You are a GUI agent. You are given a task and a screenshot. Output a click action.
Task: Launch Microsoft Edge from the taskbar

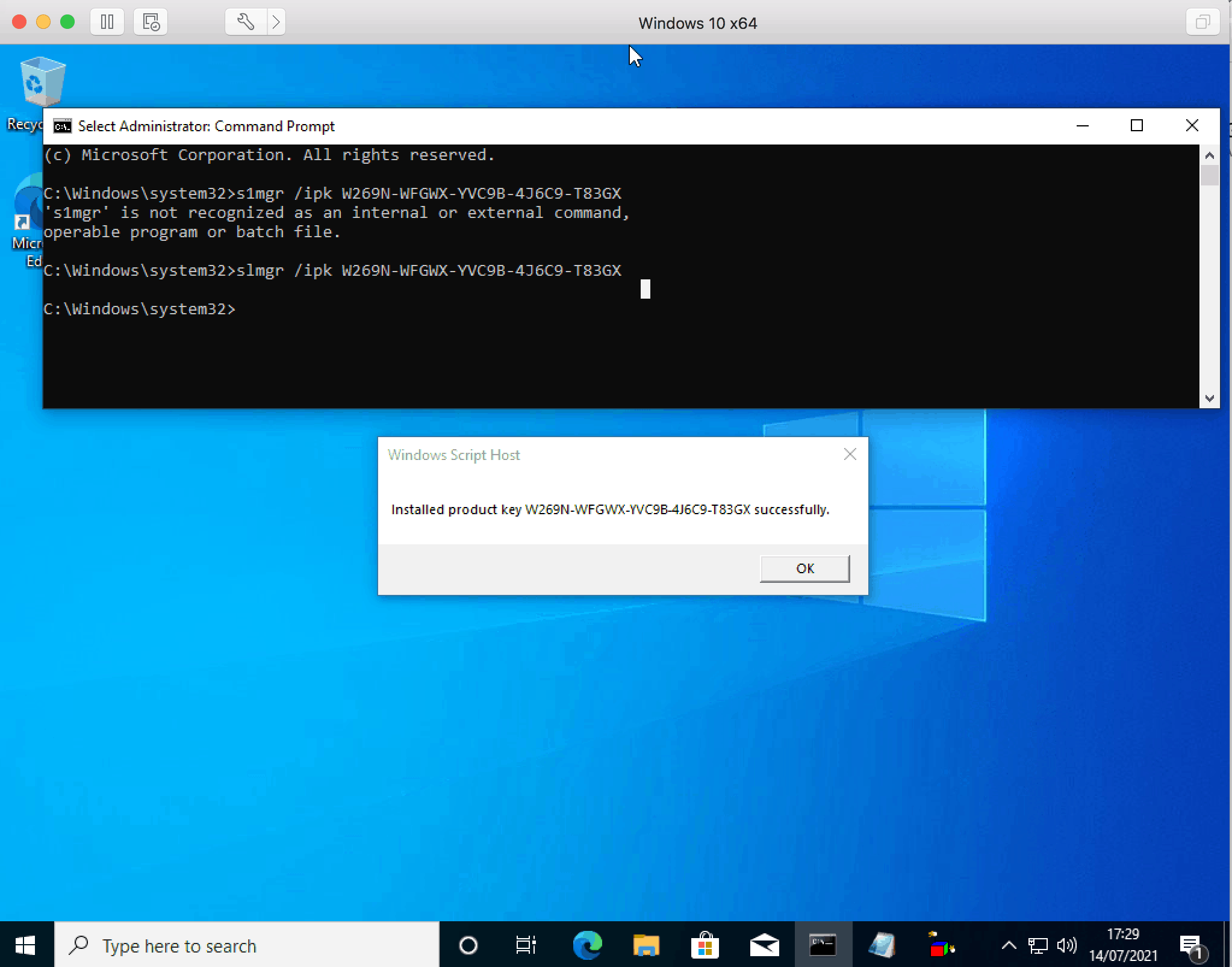pyautogui.click(x=587, y=945)
